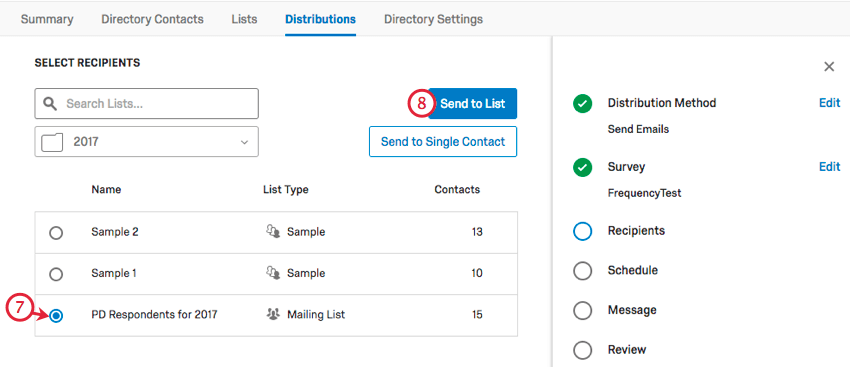850x367 pixels.
Task: Click the Schedule step circle
Action: (x=582, y=271)
